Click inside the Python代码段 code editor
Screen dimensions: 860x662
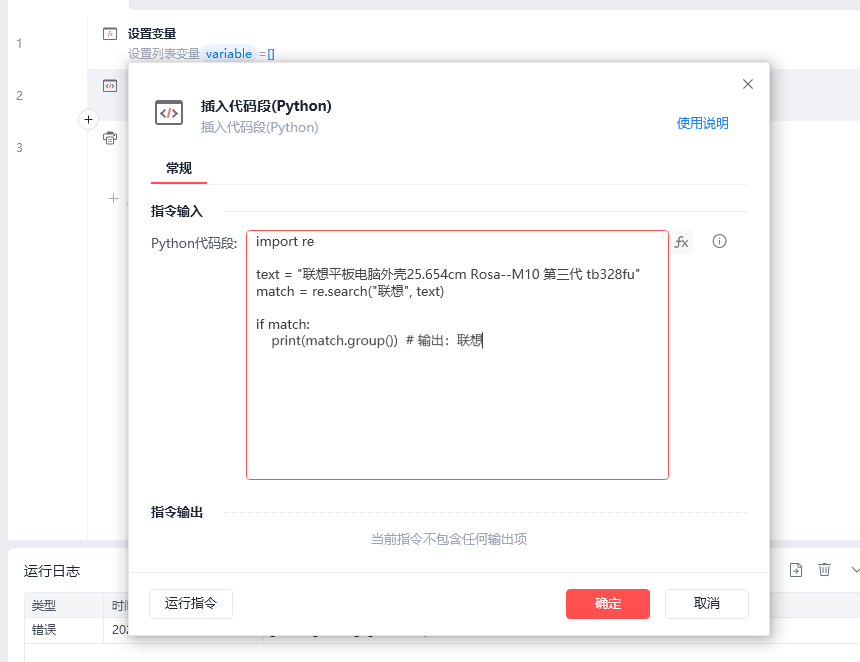tap(457, 410)
